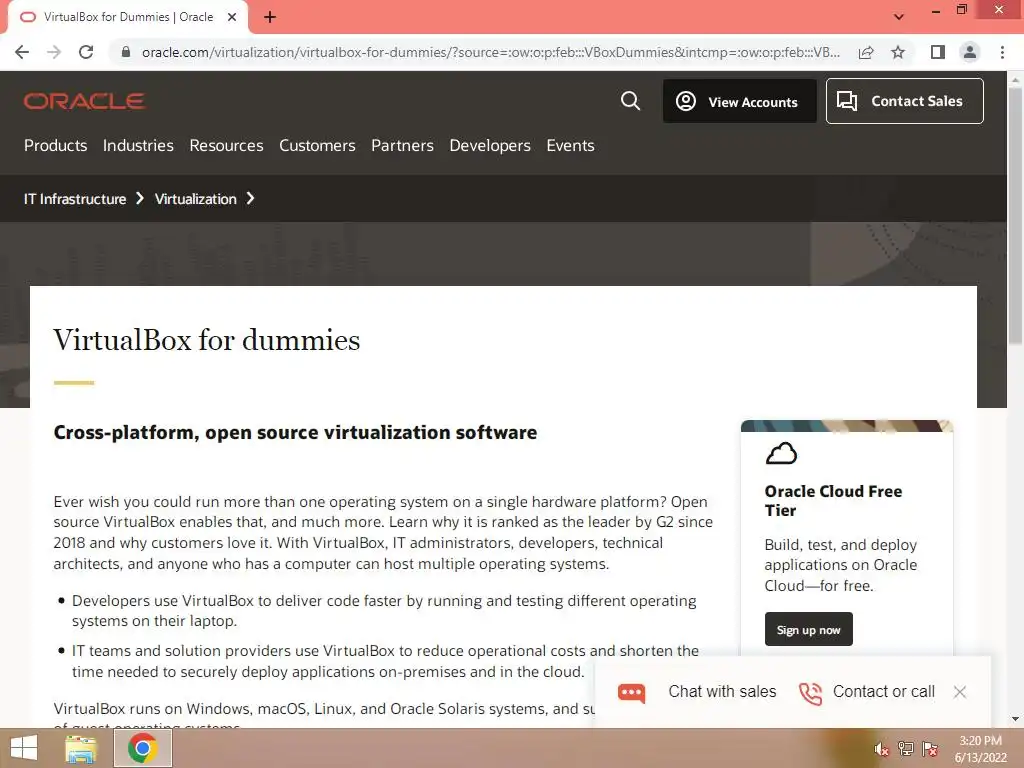Open File Explorer from taskbar
This screenshot has height=768, width=1024.
pyautogui.click(x=81, y=749)
